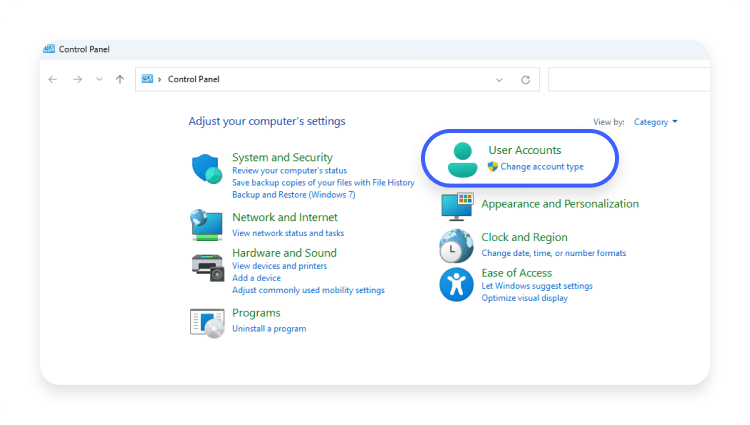Click Change account type link
This screenshot has height=425, width=750.
[542, 167]
